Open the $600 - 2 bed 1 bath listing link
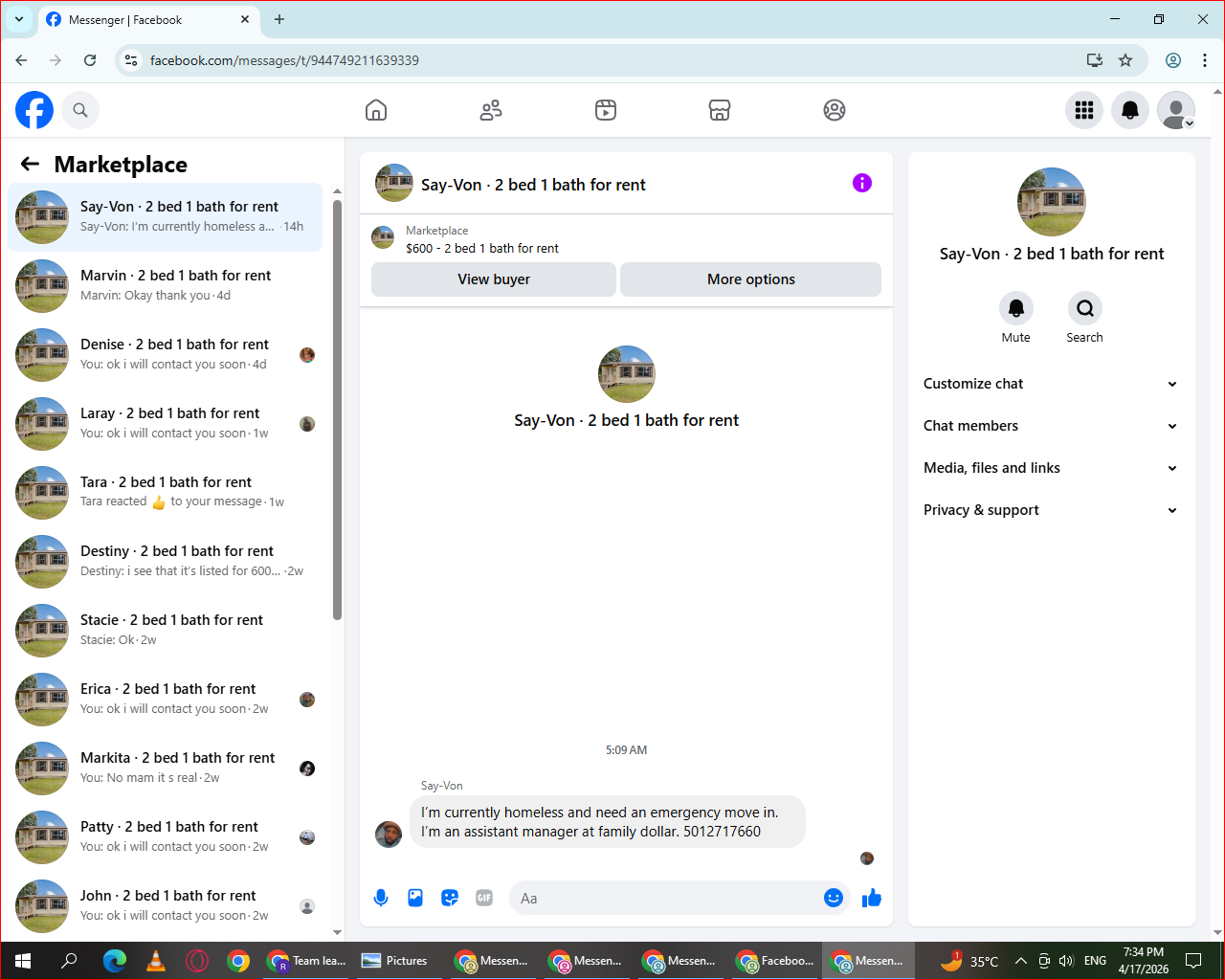The height and width of the screenshot is (980, 1225). click(482, 248)
